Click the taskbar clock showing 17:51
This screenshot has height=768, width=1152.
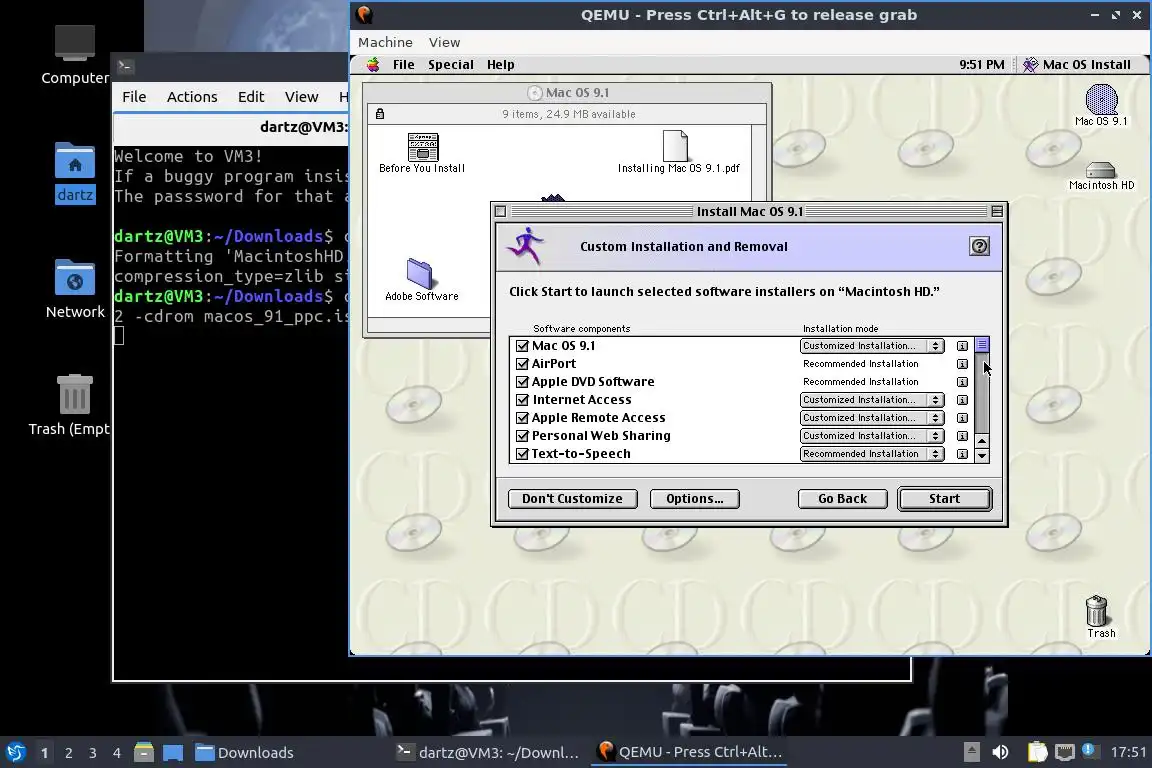point(1128,752)
